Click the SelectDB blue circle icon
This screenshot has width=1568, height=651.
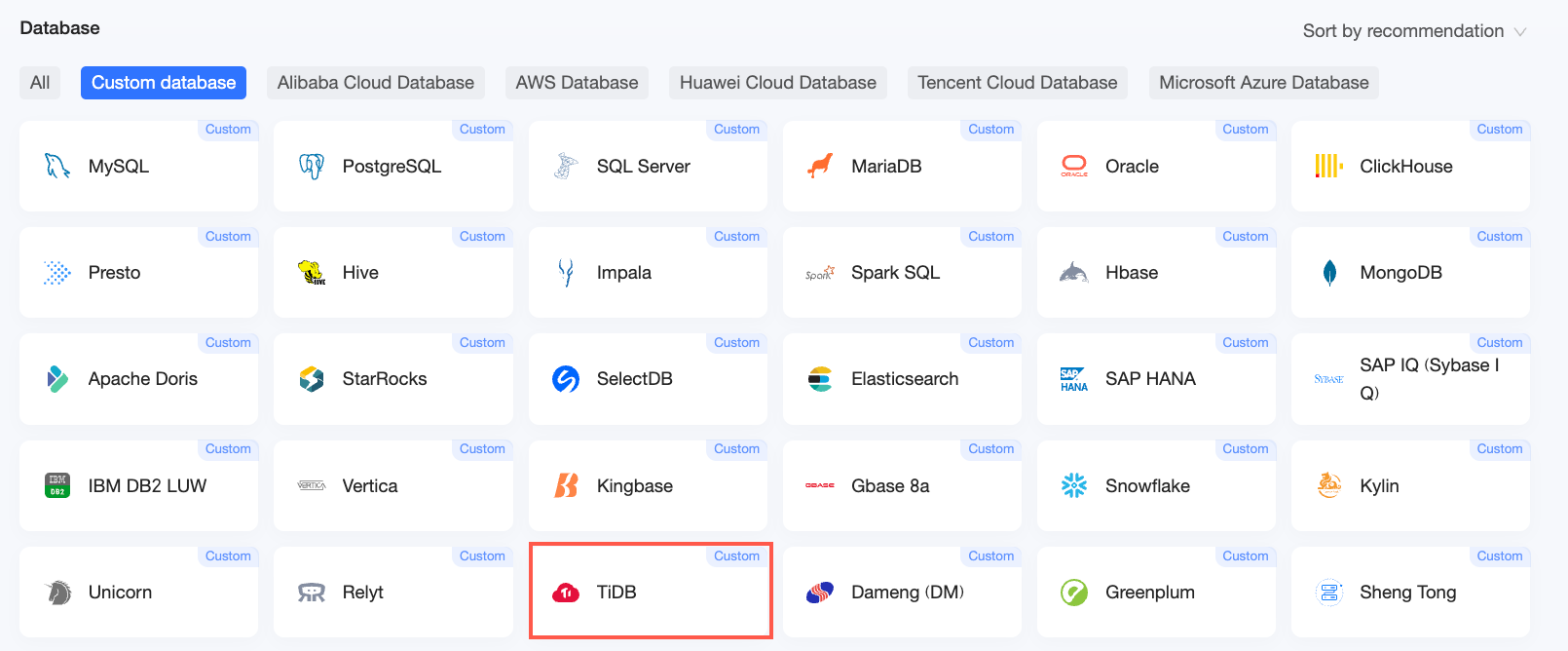coord(566,379)
